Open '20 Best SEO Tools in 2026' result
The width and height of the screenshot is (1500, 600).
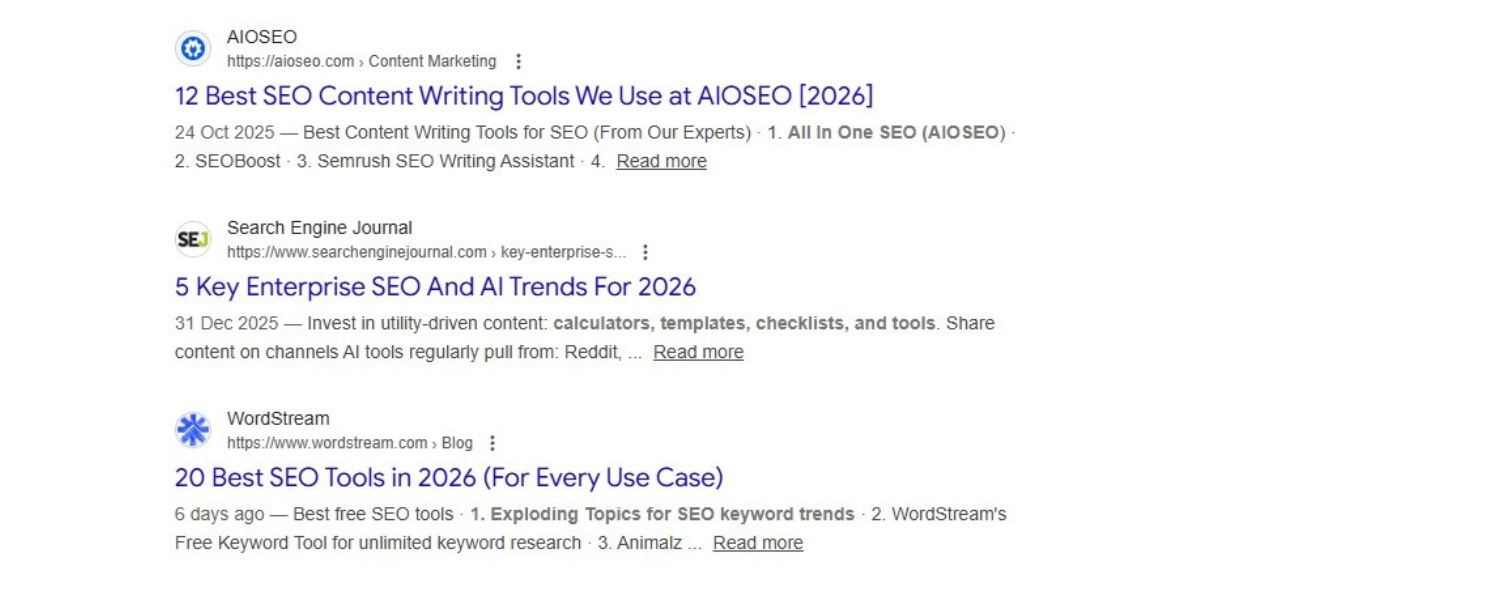(x=449, y=478)
